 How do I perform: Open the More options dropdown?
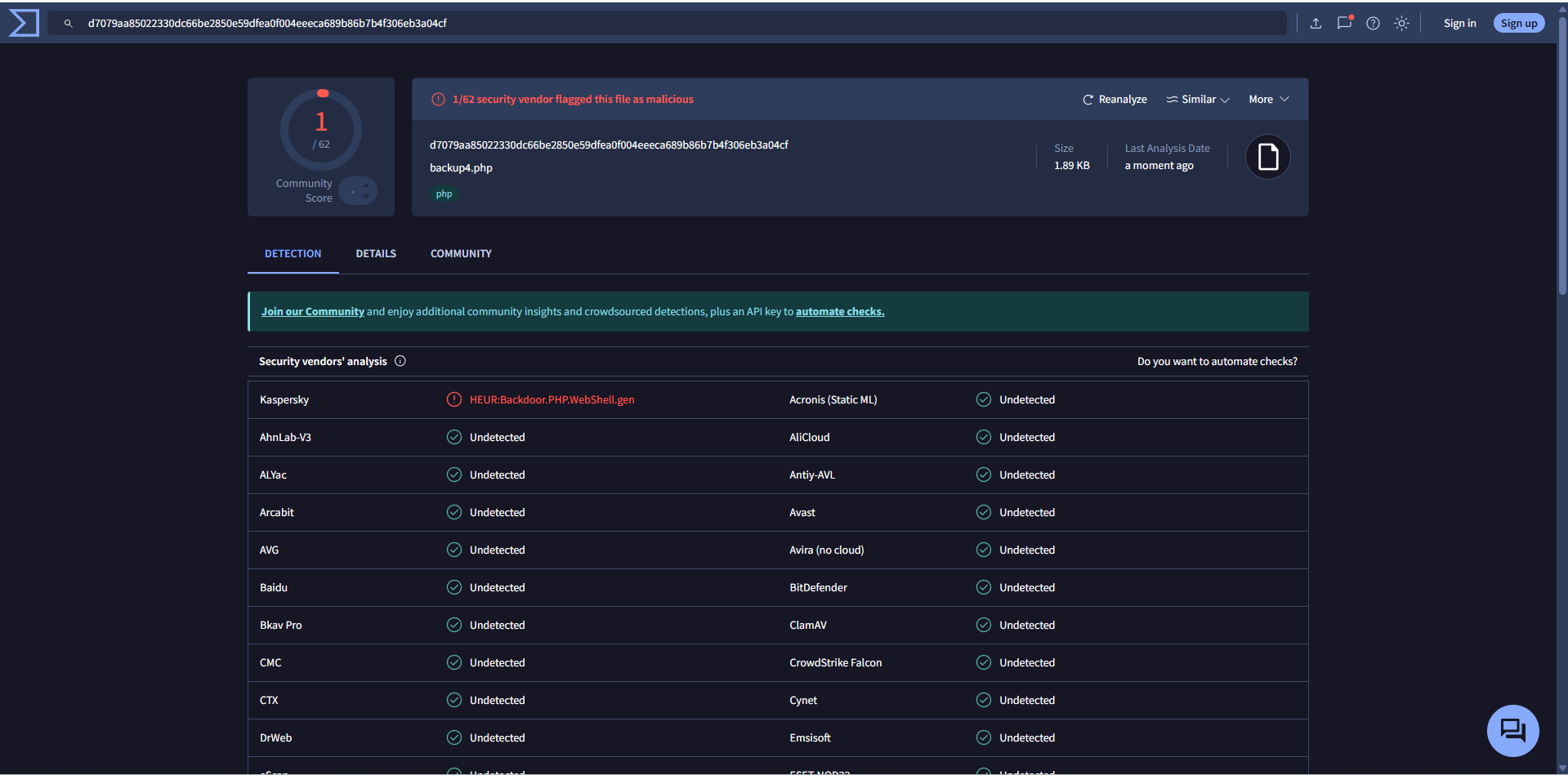point(1267,99)
